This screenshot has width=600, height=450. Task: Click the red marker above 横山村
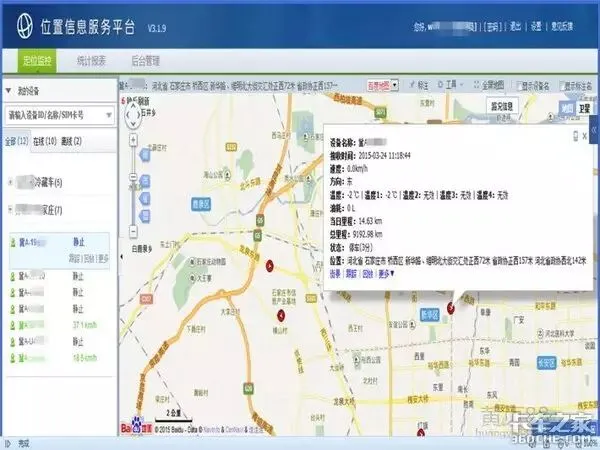click(x=281, y=315)
